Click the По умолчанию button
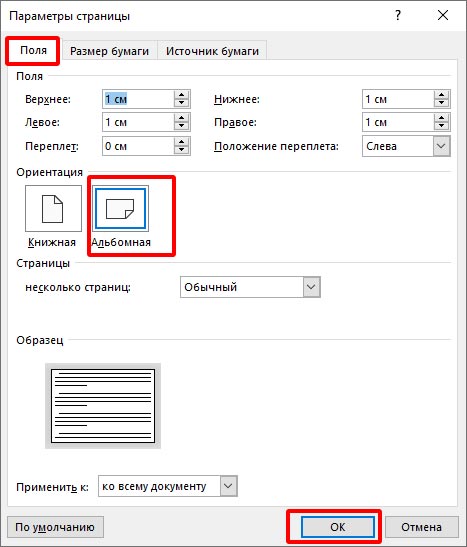Viewport: 467px width, 547px height. (55, 527)
